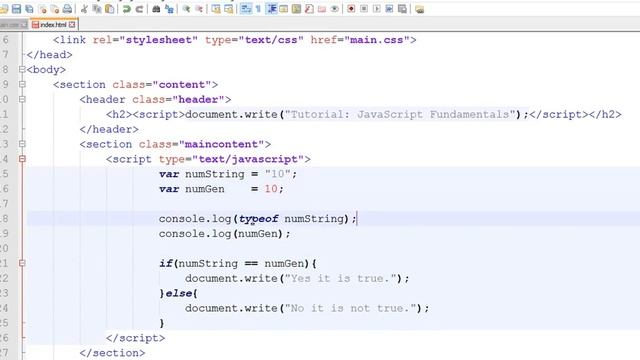Click the var numGen = 10 line
The height and width of the screenshot is (360, 640).
[221, 189]
